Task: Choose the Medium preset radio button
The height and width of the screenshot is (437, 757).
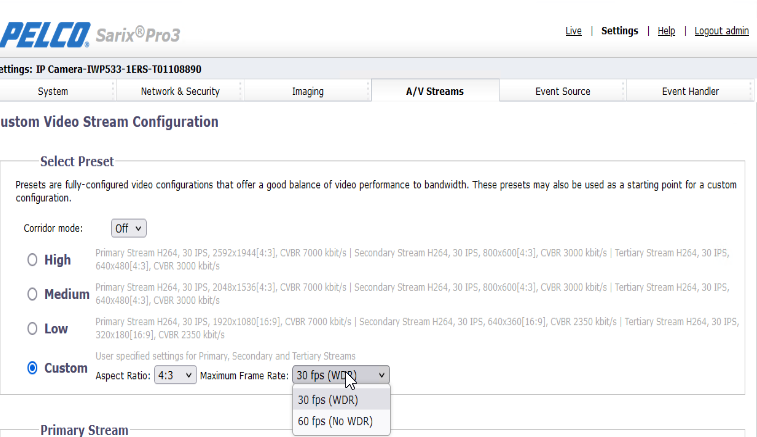Action: pos(32,295)
